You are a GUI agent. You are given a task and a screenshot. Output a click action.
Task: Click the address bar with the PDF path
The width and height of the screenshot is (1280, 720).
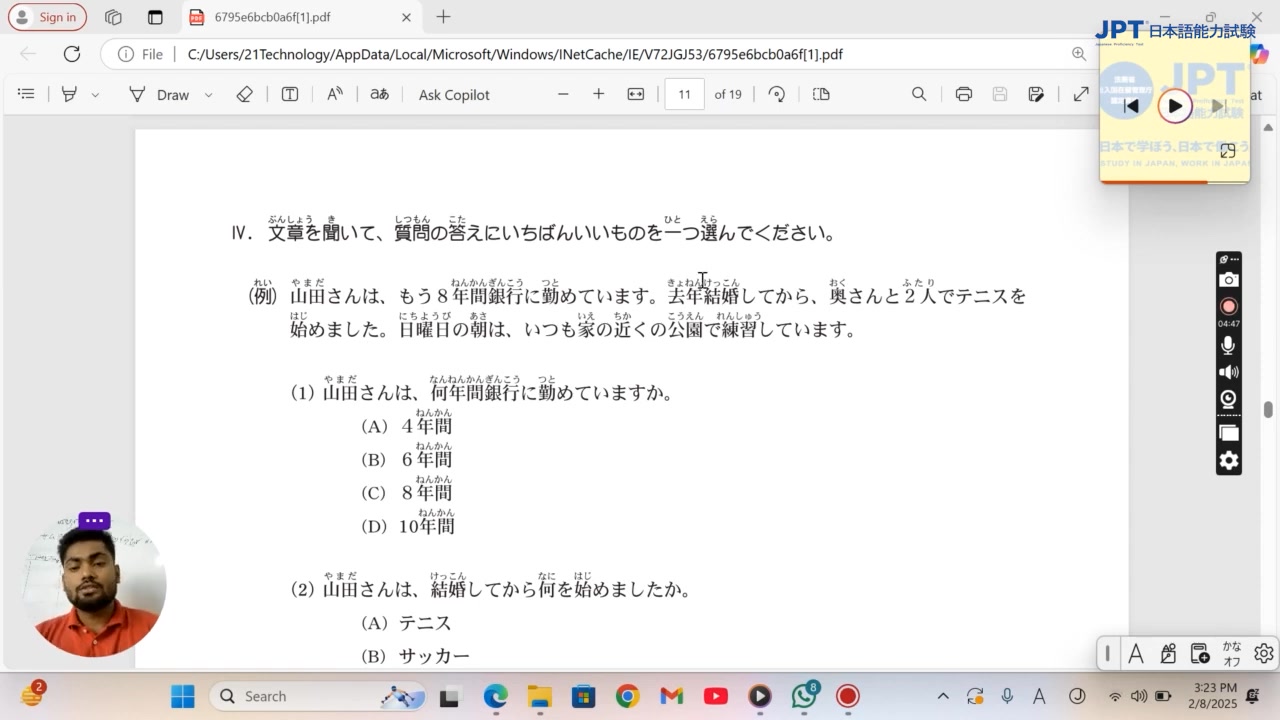tap(515, 54)
